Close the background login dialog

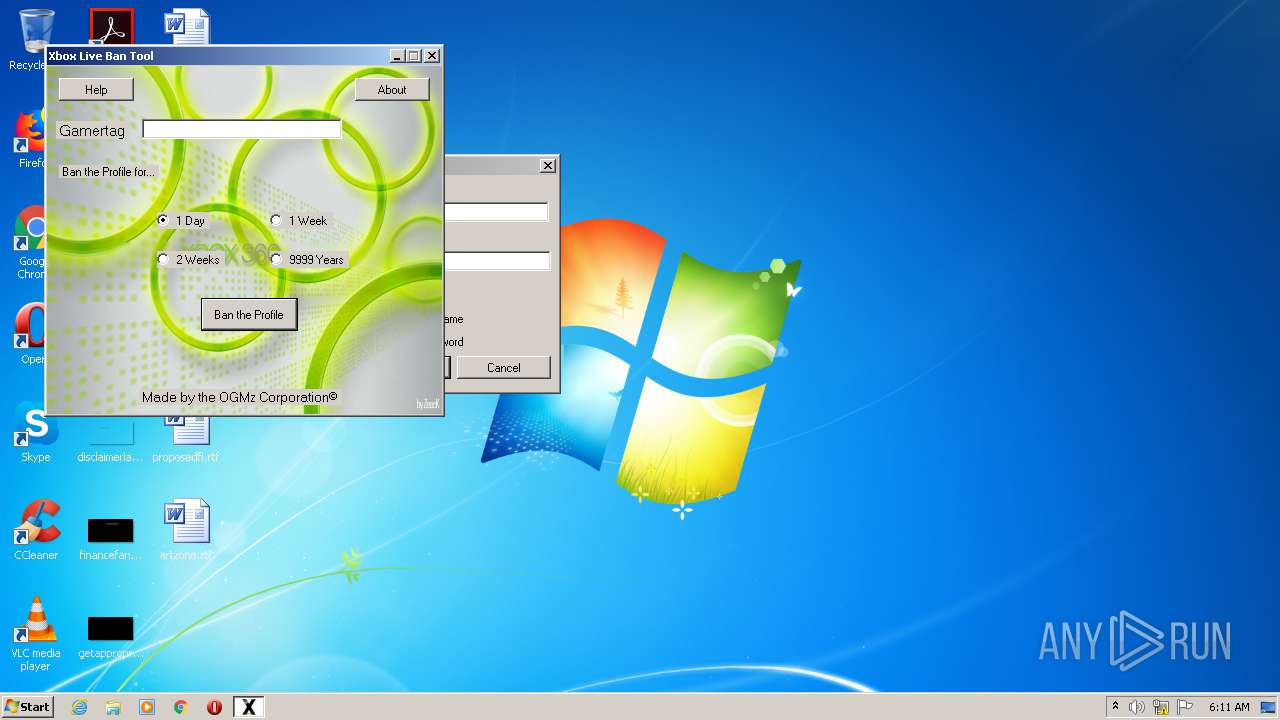(x=547, y=166)
